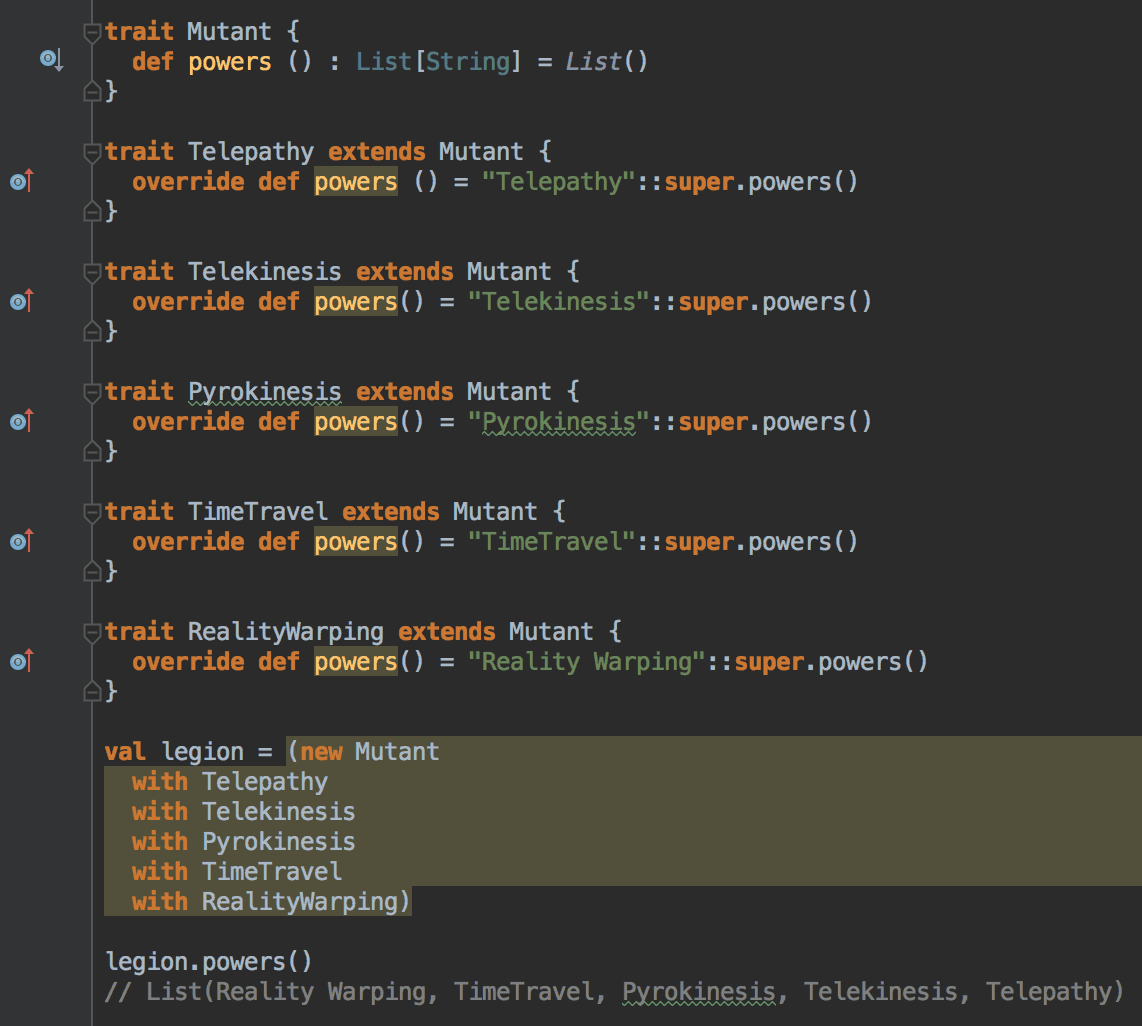Click the squiggly-underlined Pyrokinesis trait name
Viewport: 1142px width, 1026px height.
coord(265,392)
